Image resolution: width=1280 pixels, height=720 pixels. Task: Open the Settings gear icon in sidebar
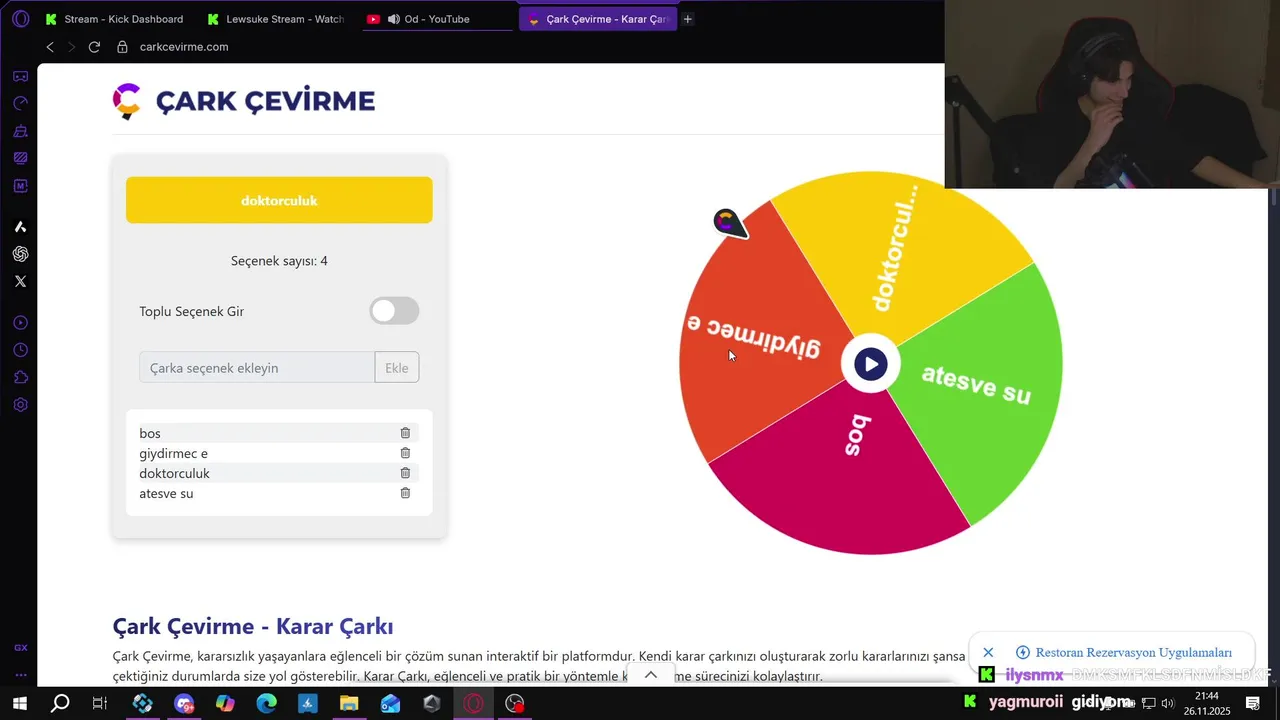tap(20, 405)
